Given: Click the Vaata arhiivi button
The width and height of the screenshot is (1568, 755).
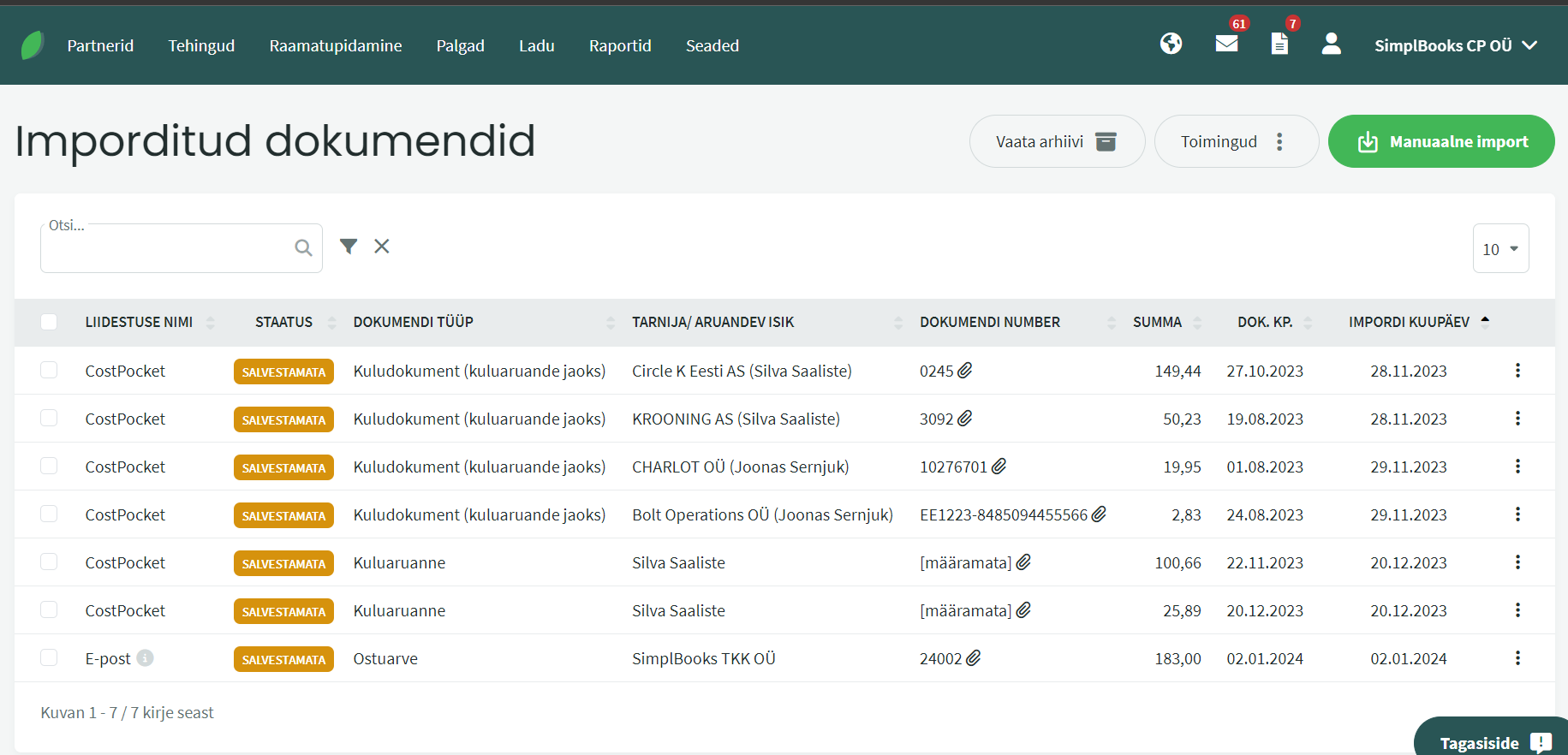Looking at the screenshot, I should (x=1057, y=141).
